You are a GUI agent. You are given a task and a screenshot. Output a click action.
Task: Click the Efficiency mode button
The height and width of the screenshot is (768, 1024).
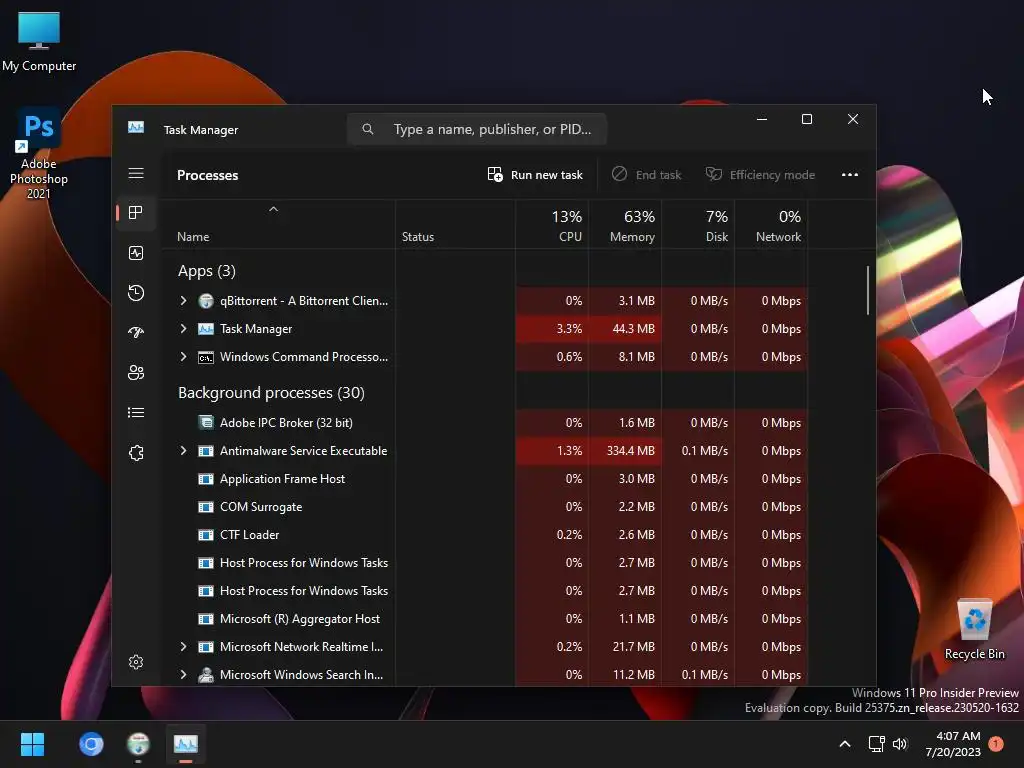click(760, 174)
